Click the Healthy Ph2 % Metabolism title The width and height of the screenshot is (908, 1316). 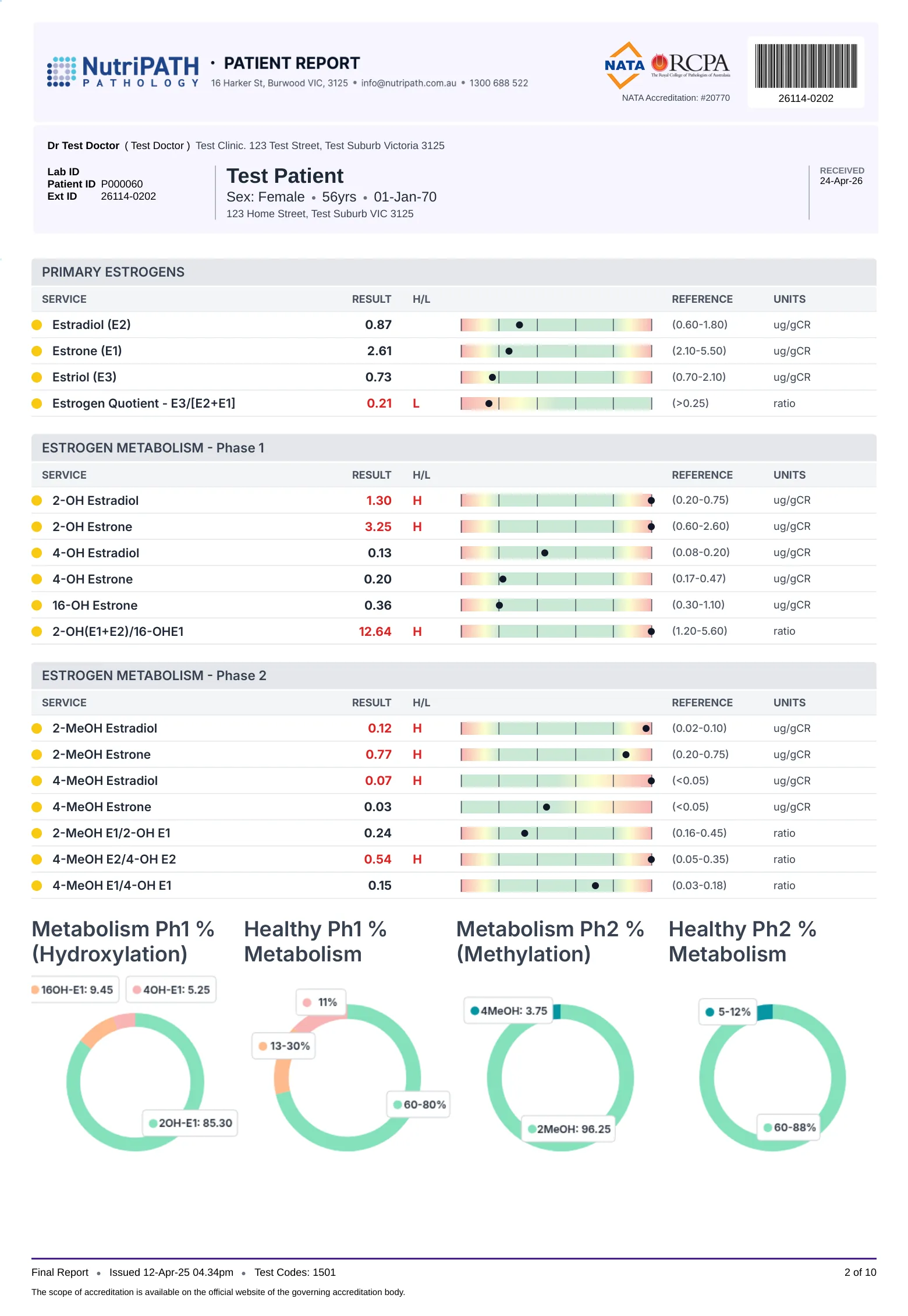(743, 942)
